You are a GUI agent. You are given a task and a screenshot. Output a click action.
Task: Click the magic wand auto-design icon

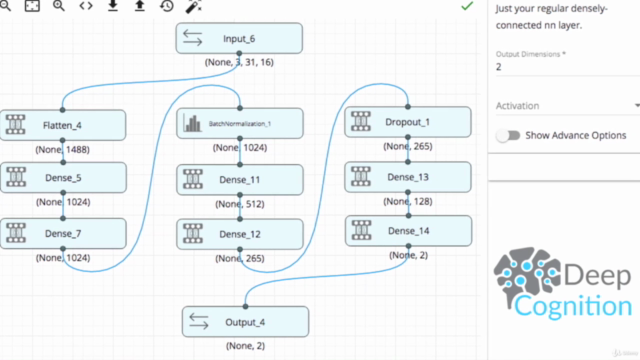[x=193, y=6]
